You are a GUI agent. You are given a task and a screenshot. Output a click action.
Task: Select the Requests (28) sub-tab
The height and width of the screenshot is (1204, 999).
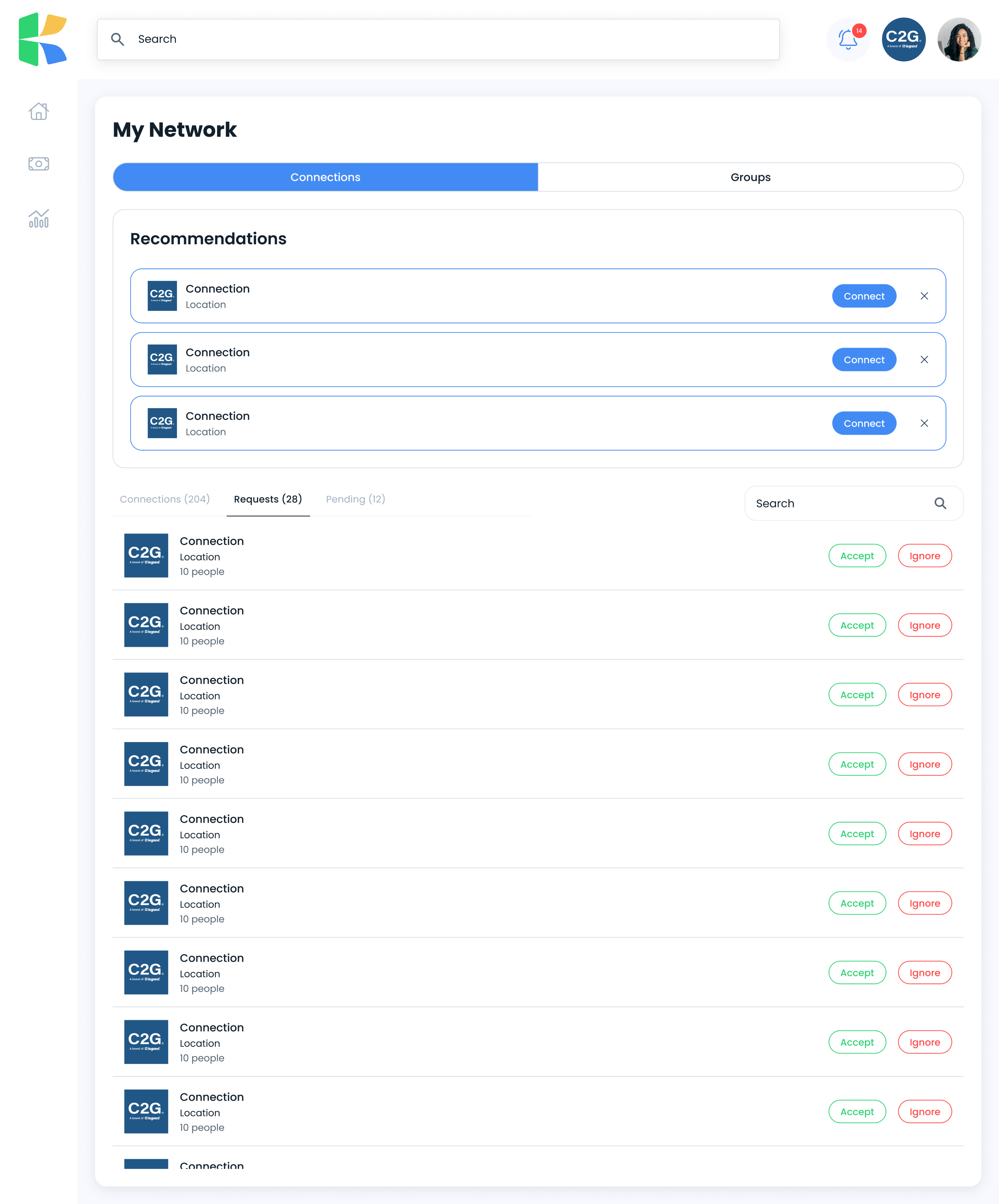(x=268, y=499)
